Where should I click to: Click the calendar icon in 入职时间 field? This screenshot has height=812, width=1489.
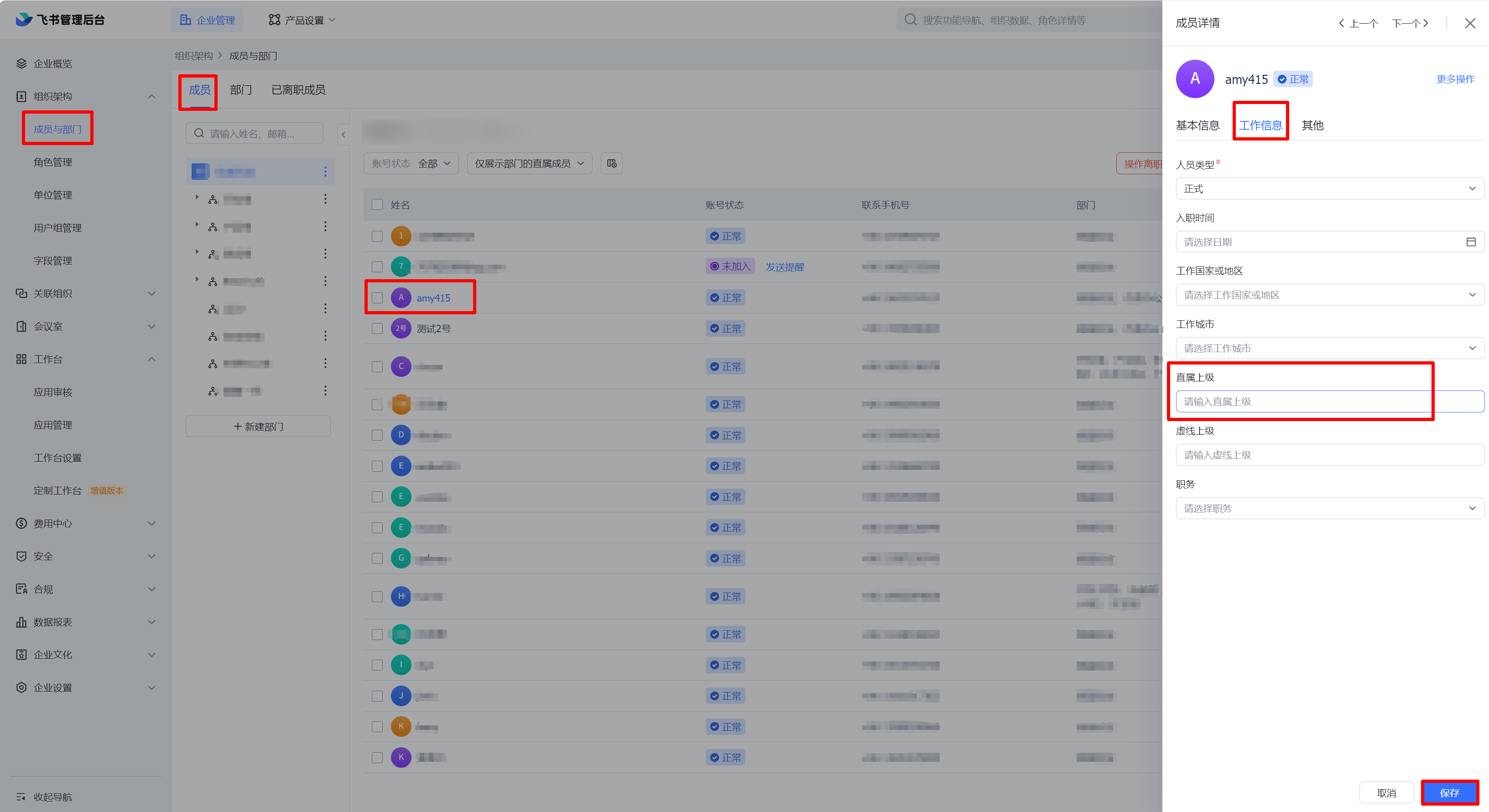point(1470,242)
